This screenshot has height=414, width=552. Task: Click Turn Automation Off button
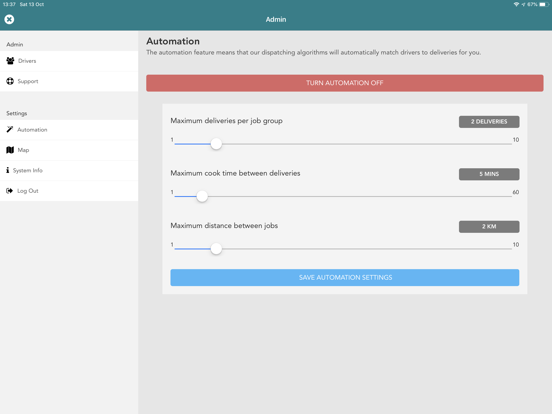pos(345,83)
